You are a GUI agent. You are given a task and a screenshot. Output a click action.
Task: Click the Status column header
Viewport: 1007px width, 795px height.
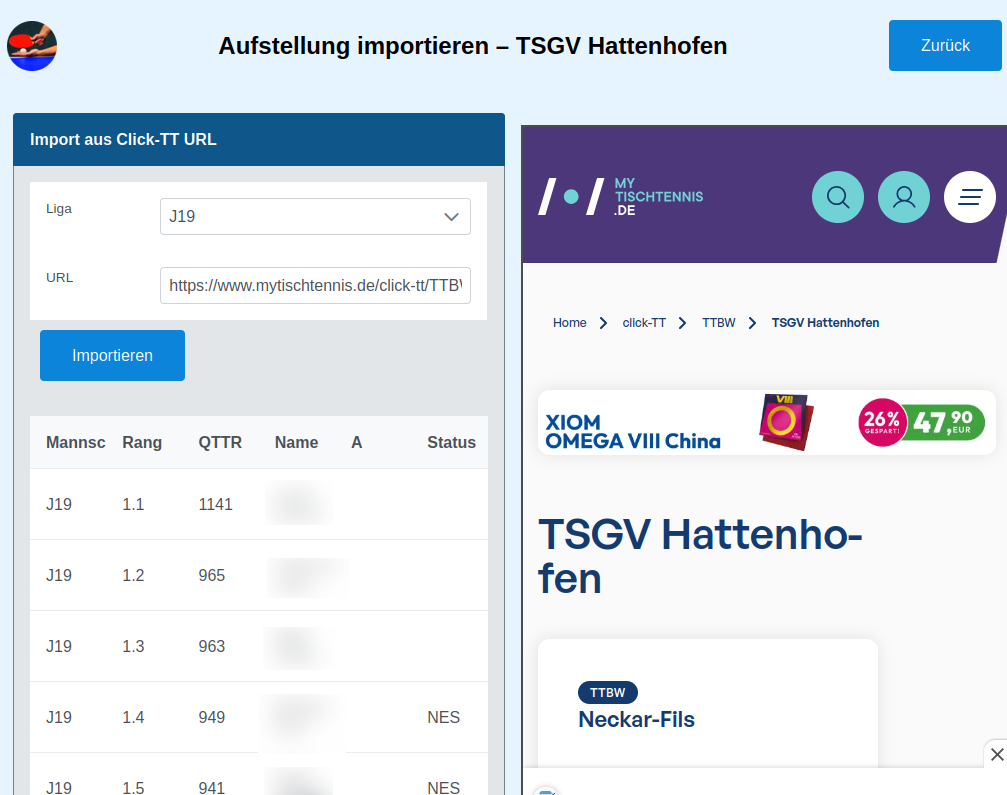coord(451,442)
